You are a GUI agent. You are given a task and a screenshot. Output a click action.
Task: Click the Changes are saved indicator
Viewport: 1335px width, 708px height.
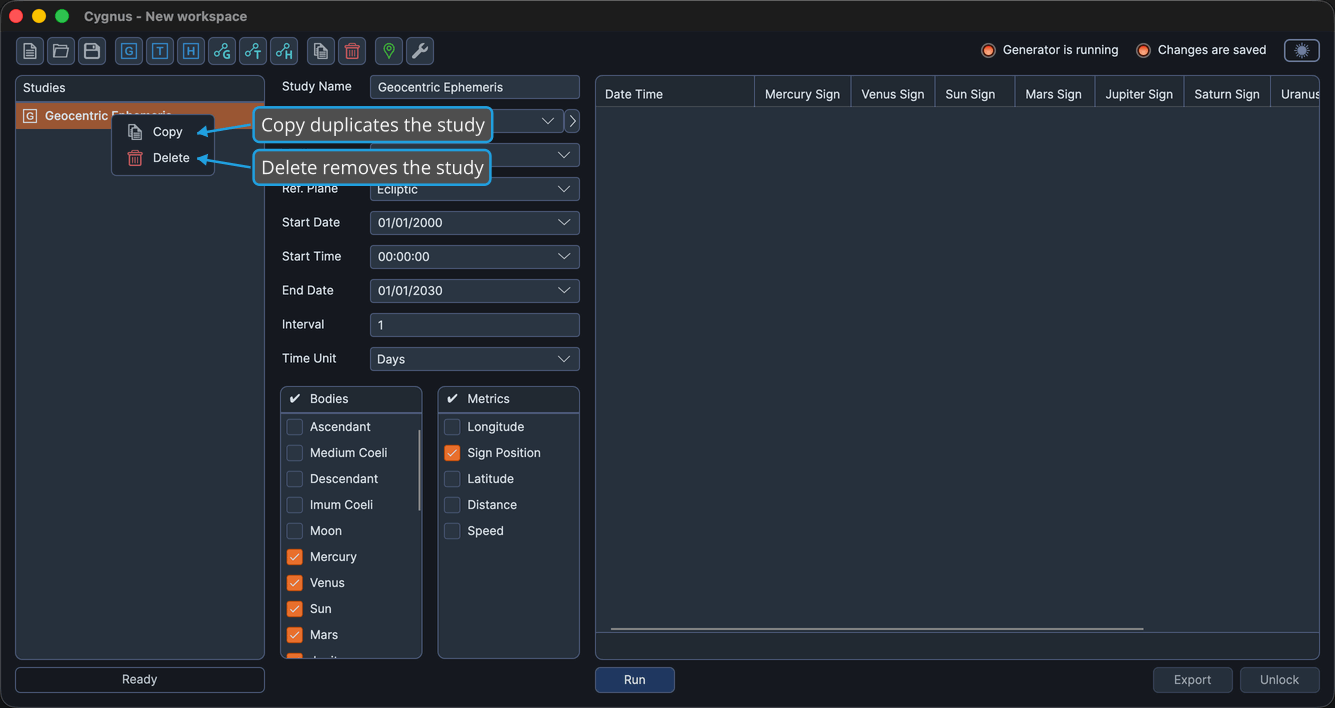[x=1201, y=50]
